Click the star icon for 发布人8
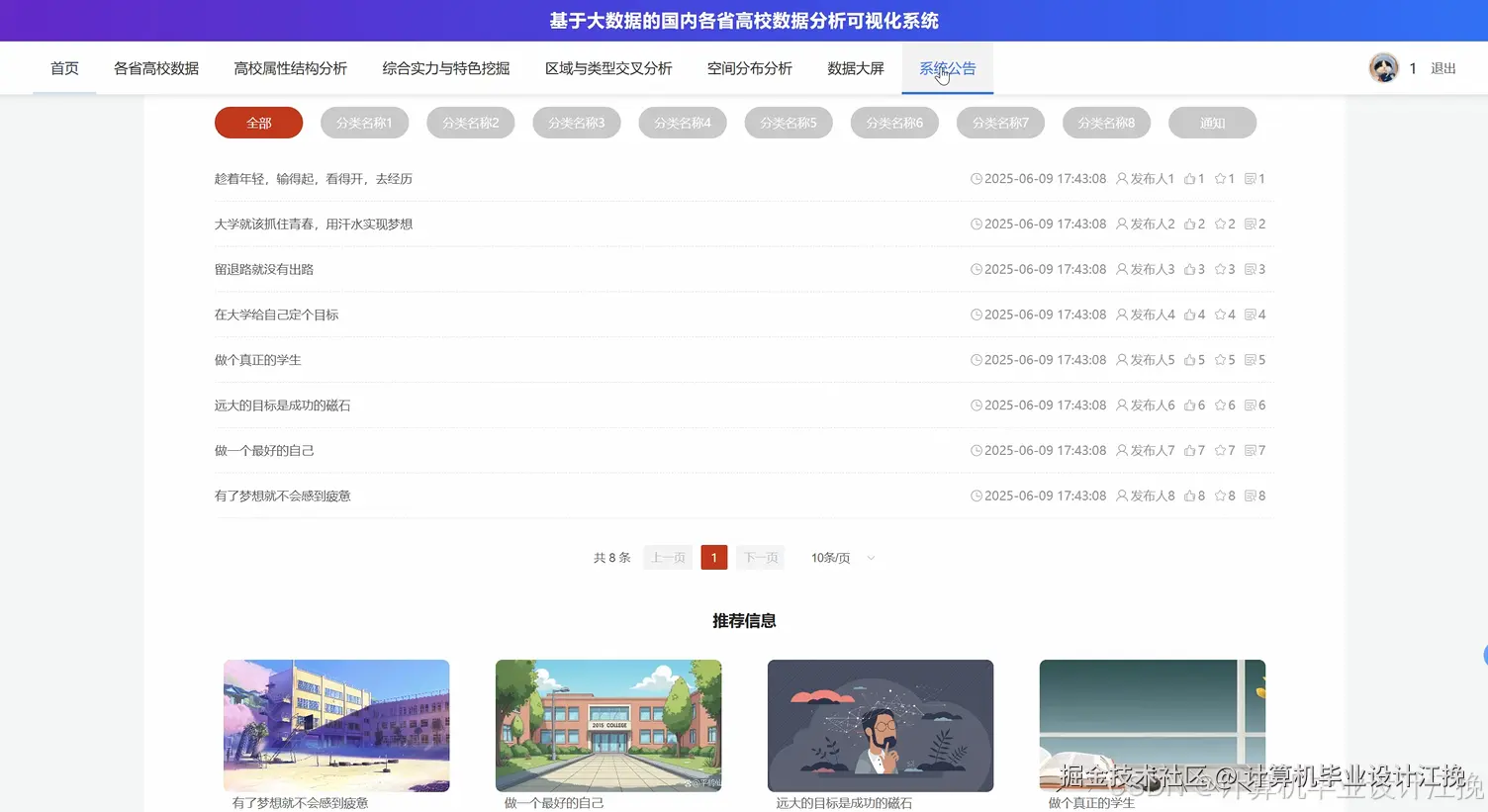This screenshot has height=812, width=1488. [x=1220, y=496]
